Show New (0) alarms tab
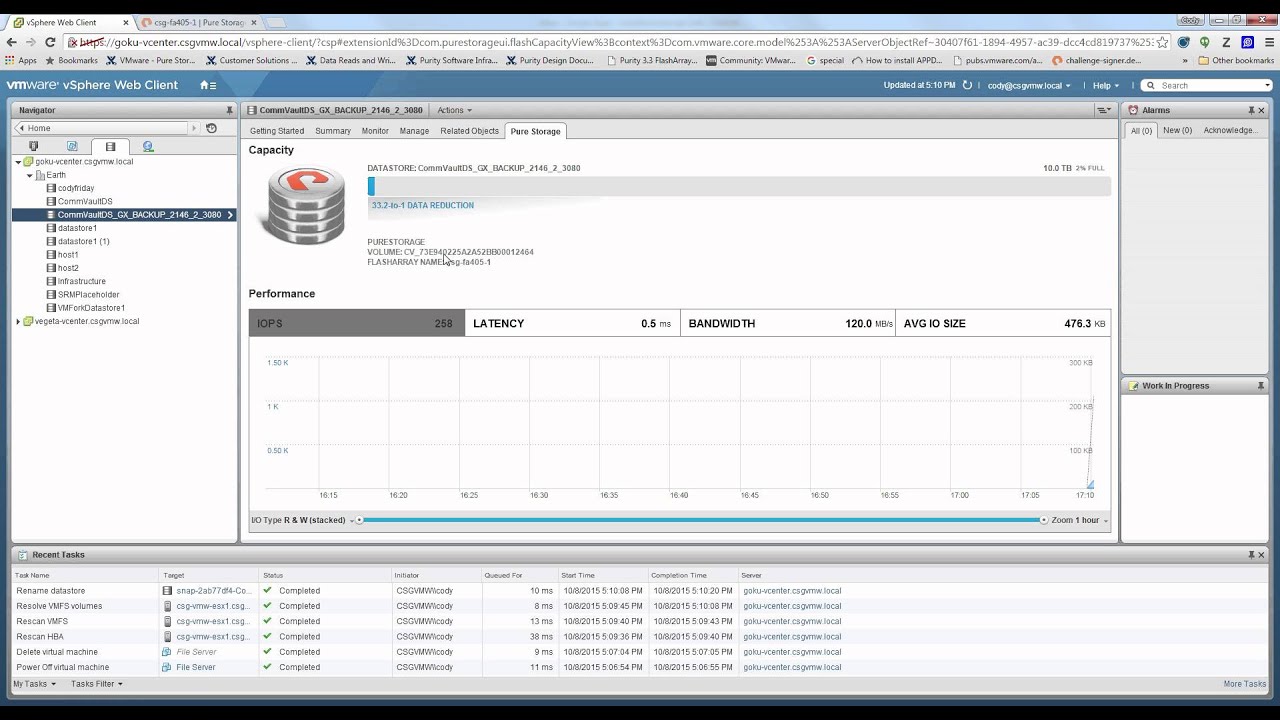1280x720 pixels. pos(1178,130)
